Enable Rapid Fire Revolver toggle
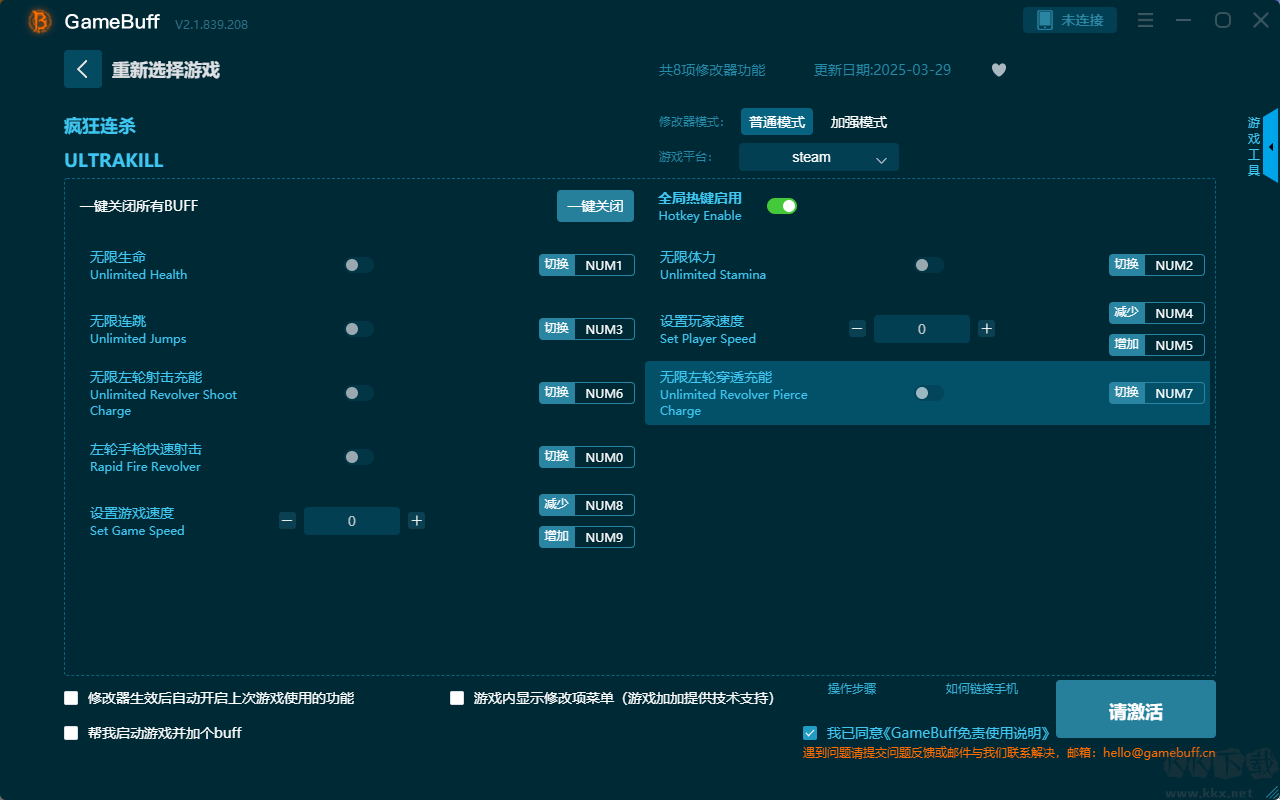 (359, 457)
